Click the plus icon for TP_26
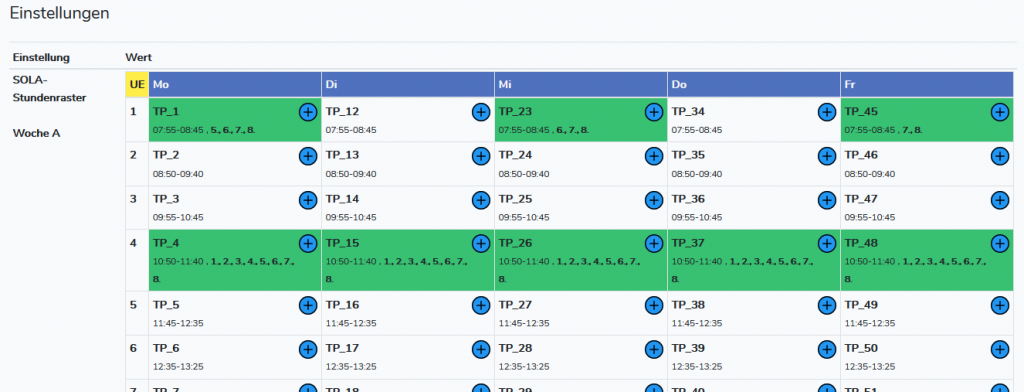This screenshot has height=392, width=1024. (x=654, y=244)
